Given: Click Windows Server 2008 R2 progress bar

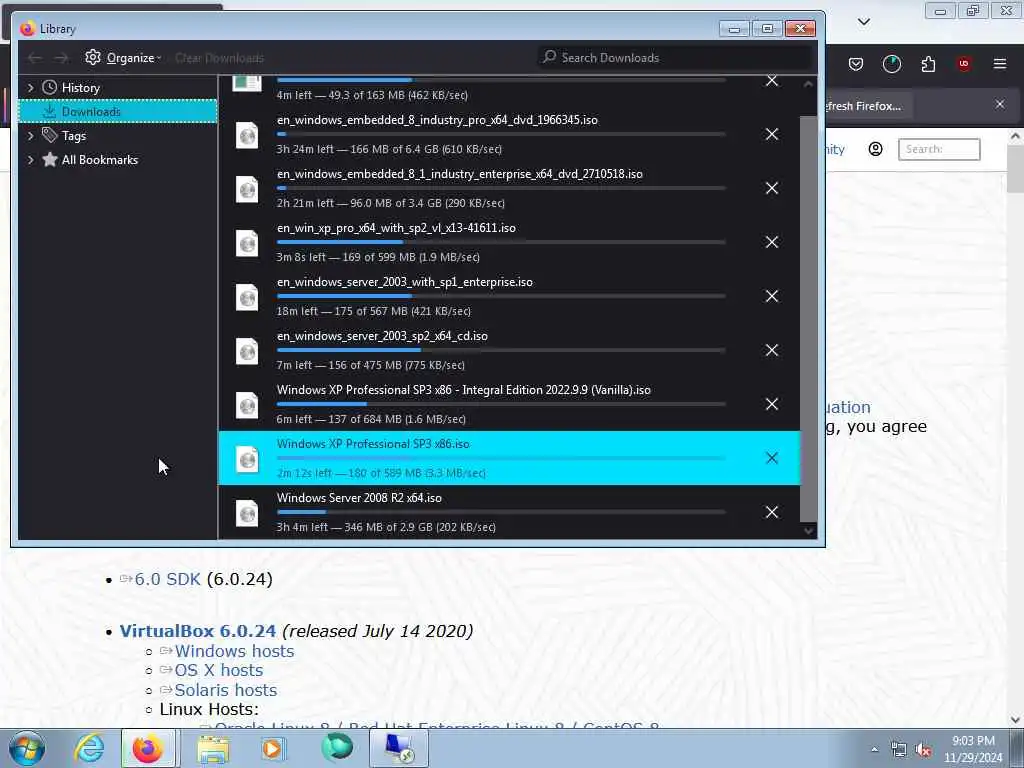Looking at the screenshot, I should click(x=501, y=512).
